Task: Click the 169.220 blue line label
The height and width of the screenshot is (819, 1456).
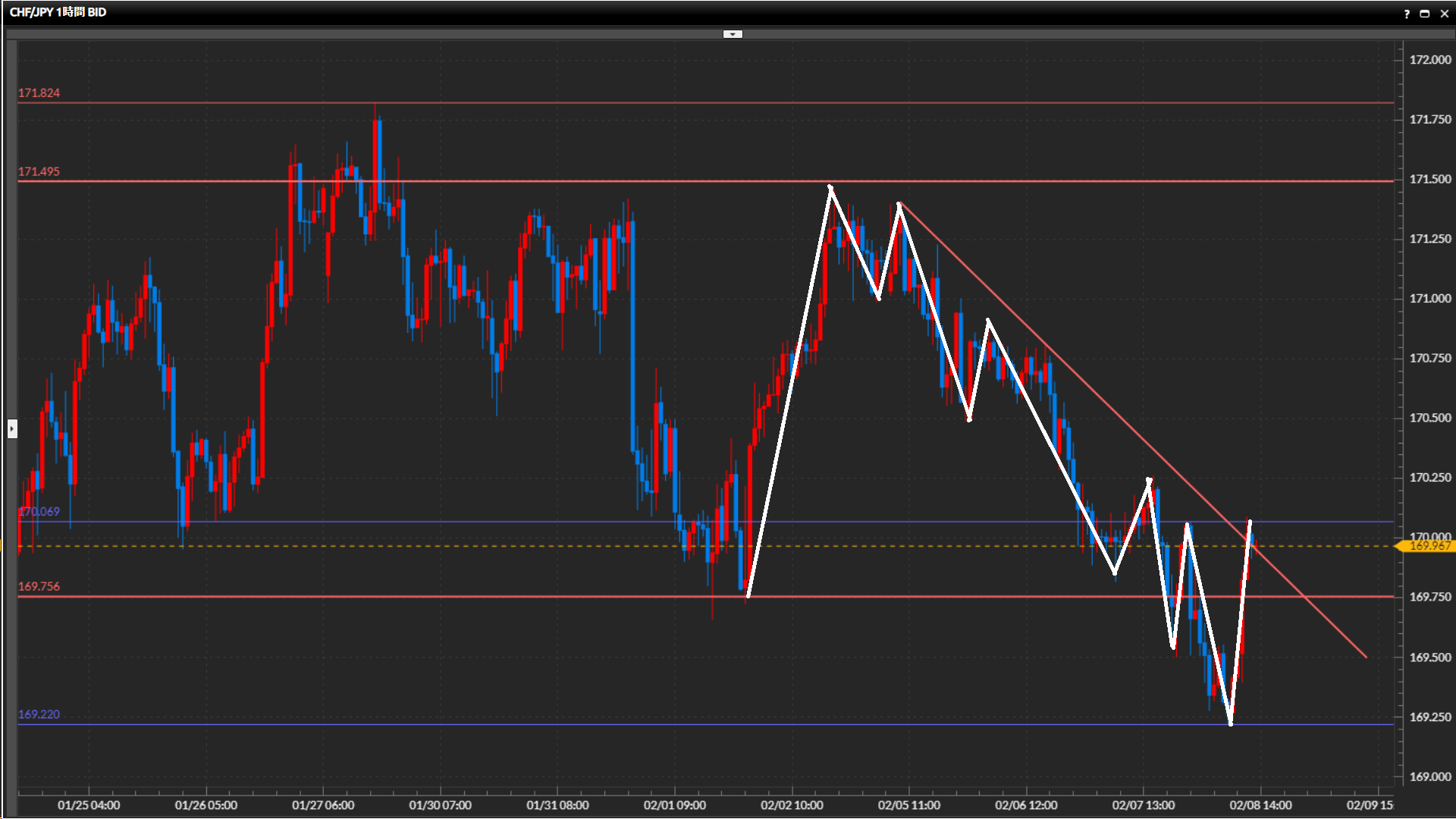Action: coord(39,715)
